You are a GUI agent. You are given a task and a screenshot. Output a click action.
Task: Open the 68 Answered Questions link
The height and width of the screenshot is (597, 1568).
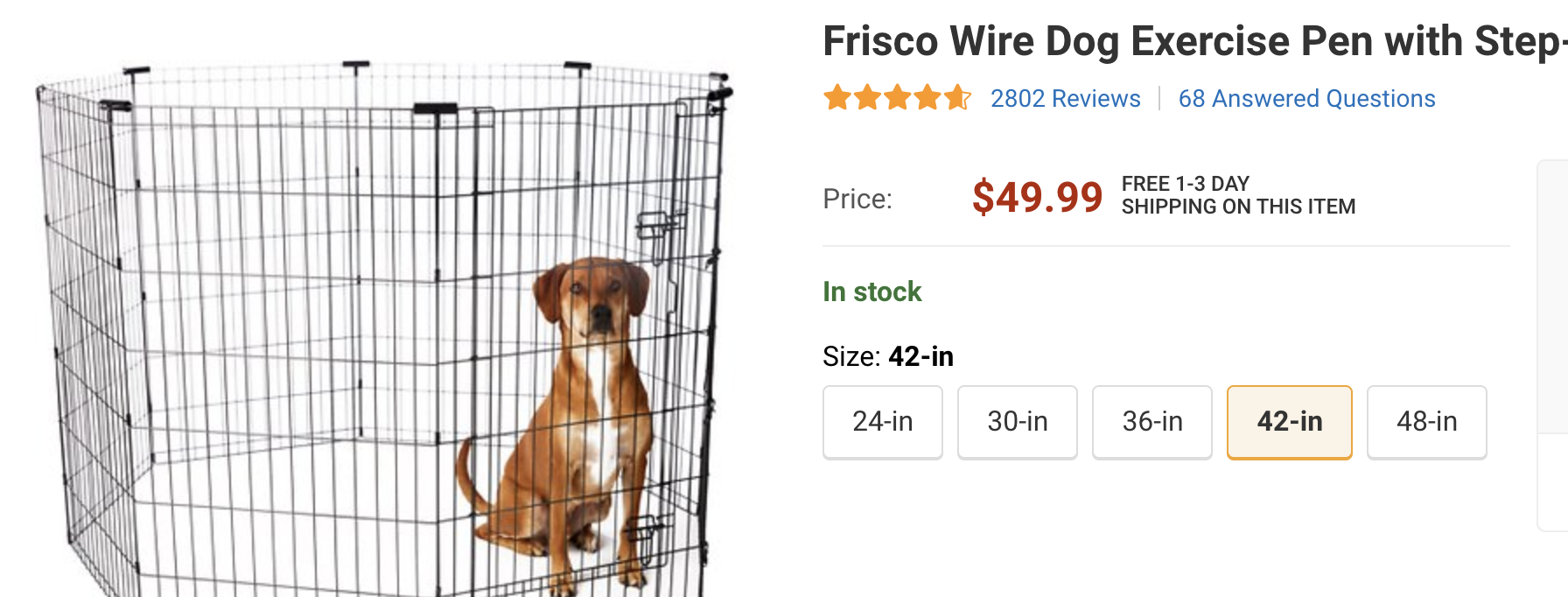tap(1306, 99)
